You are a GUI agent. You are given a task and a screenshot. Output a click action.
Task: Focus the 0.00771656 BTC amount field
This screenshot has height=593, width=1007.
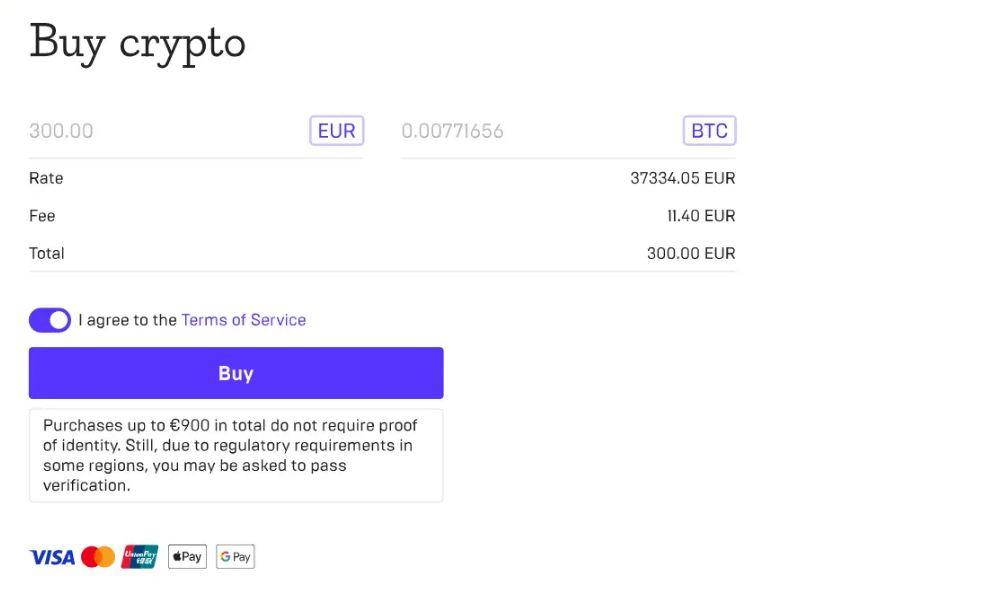[539, 131]
